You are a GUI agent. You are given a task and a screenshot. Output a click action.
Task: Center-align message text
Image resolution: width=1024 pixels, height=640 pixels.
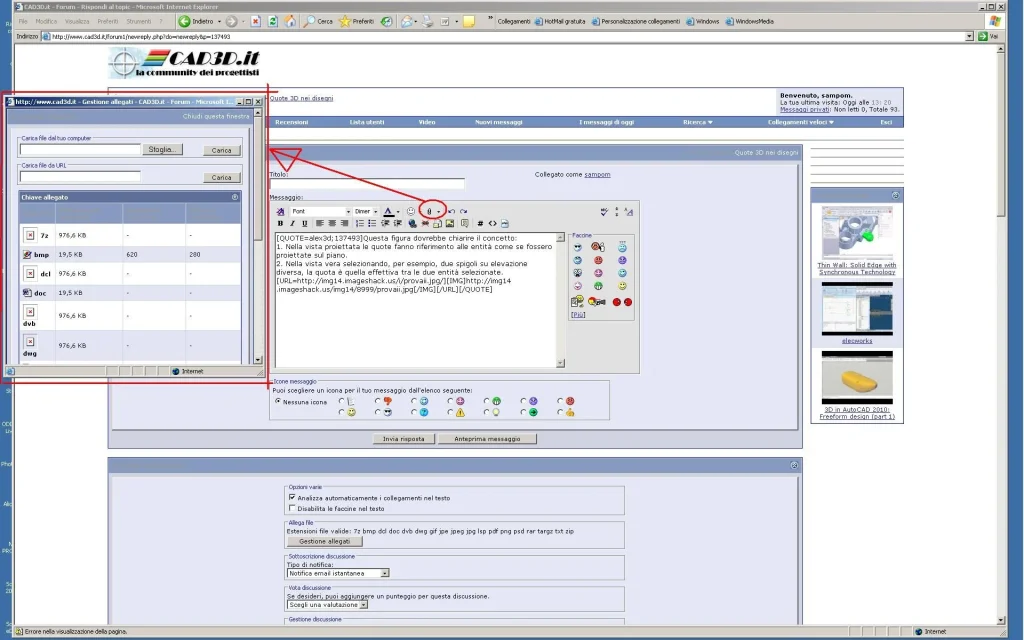pos(332,223)
